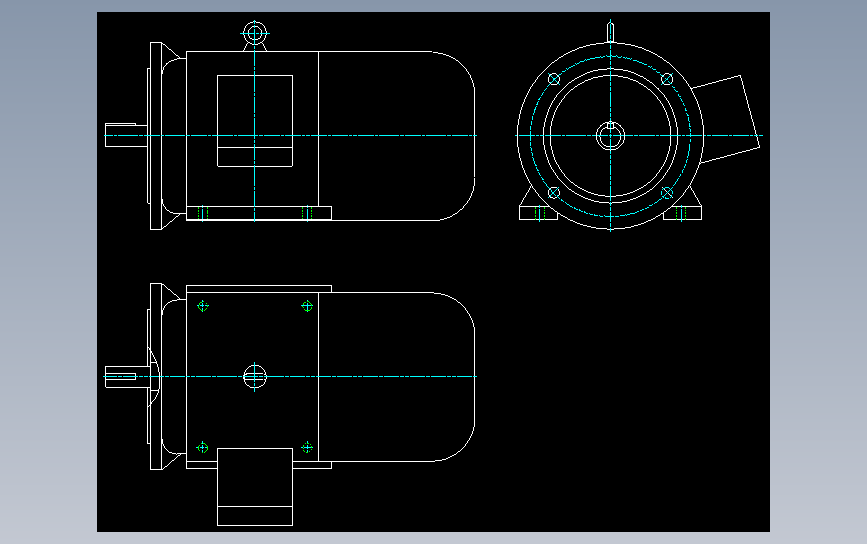Select the rounded fan cover in the side view
This screenshot has height=544, width=867.
pos(396,136)
